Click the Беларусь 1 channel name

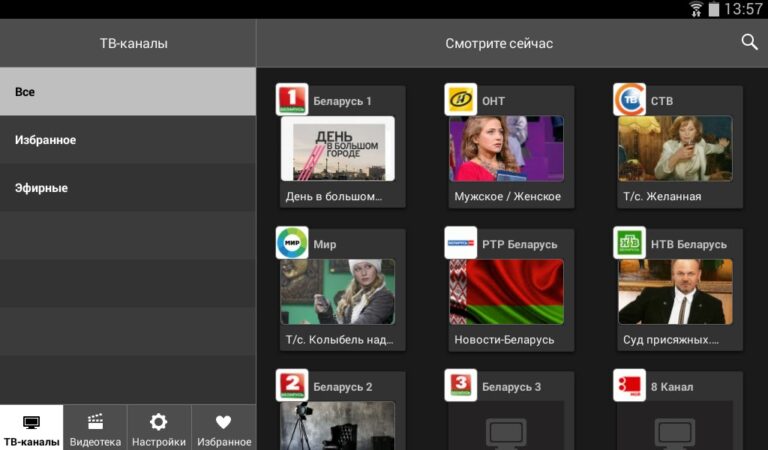(x=342, y=101)
